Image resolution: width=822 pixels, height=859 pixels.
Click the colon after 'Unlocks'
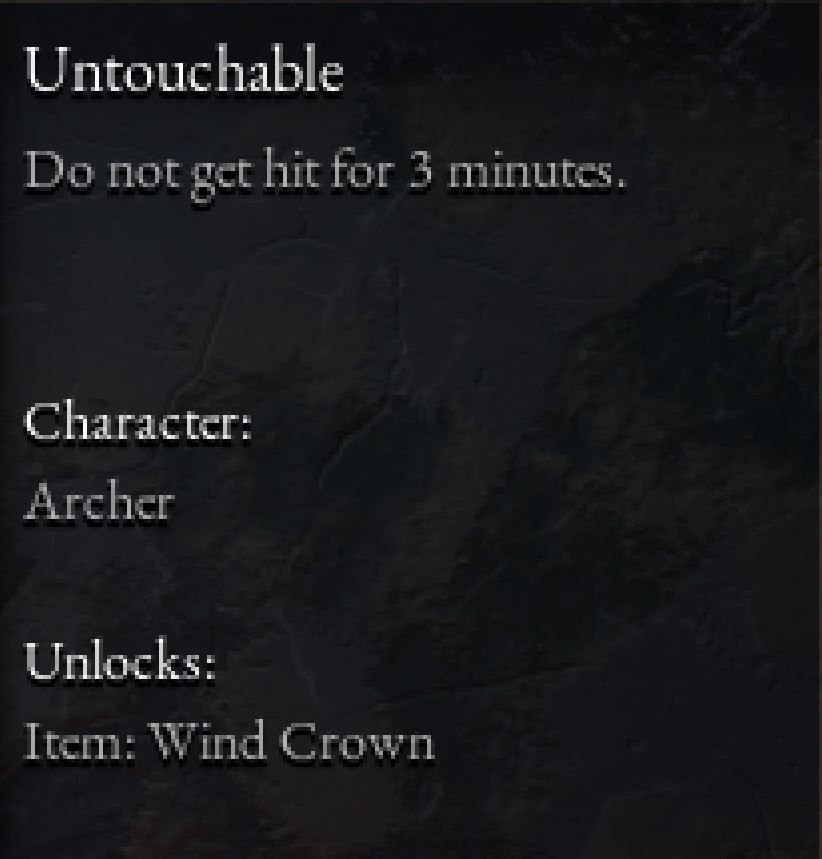click(x=210, y=667)
